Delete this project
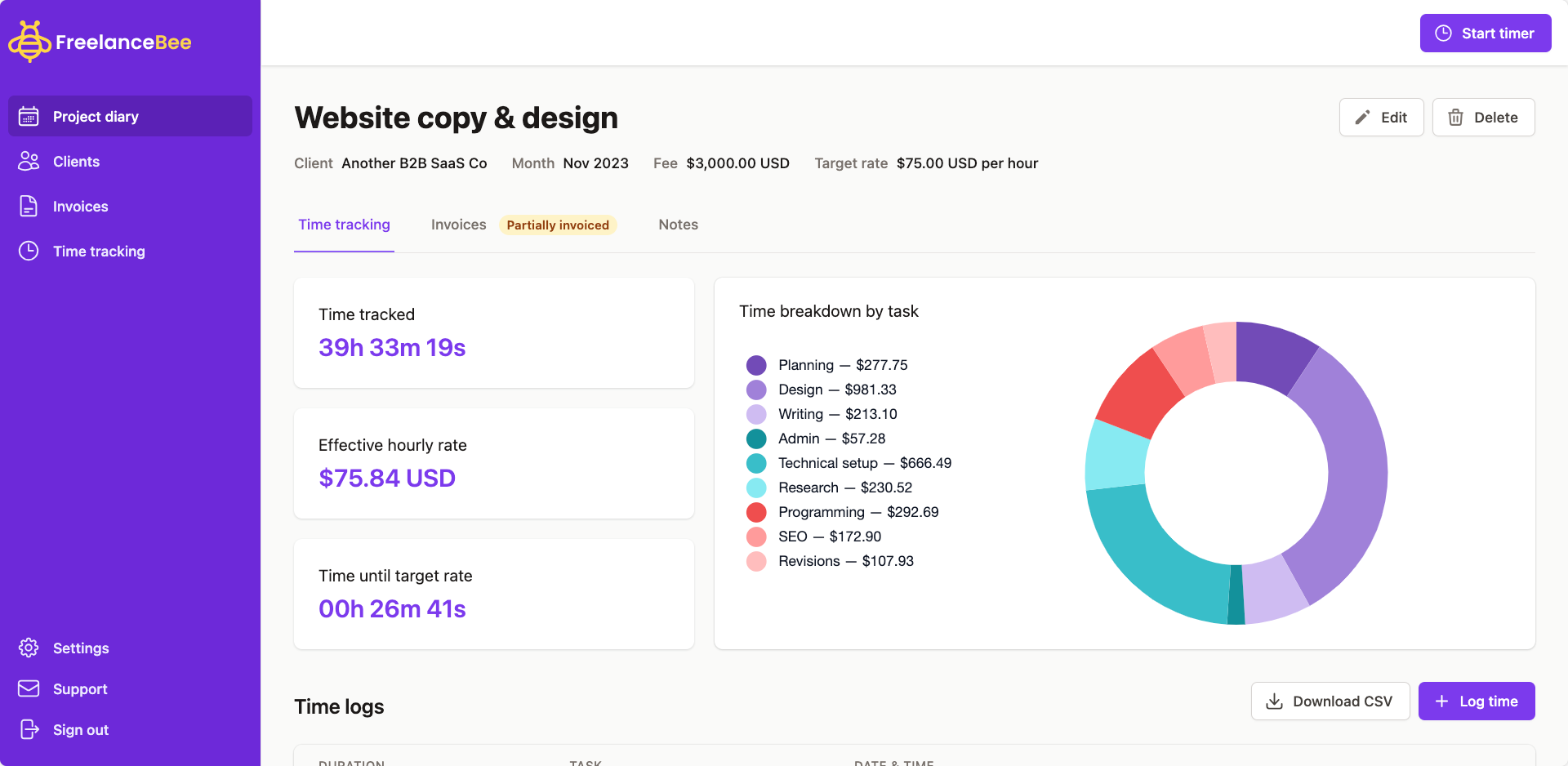This screenshot has height=766, width=1568. (x=1483, y=118)
